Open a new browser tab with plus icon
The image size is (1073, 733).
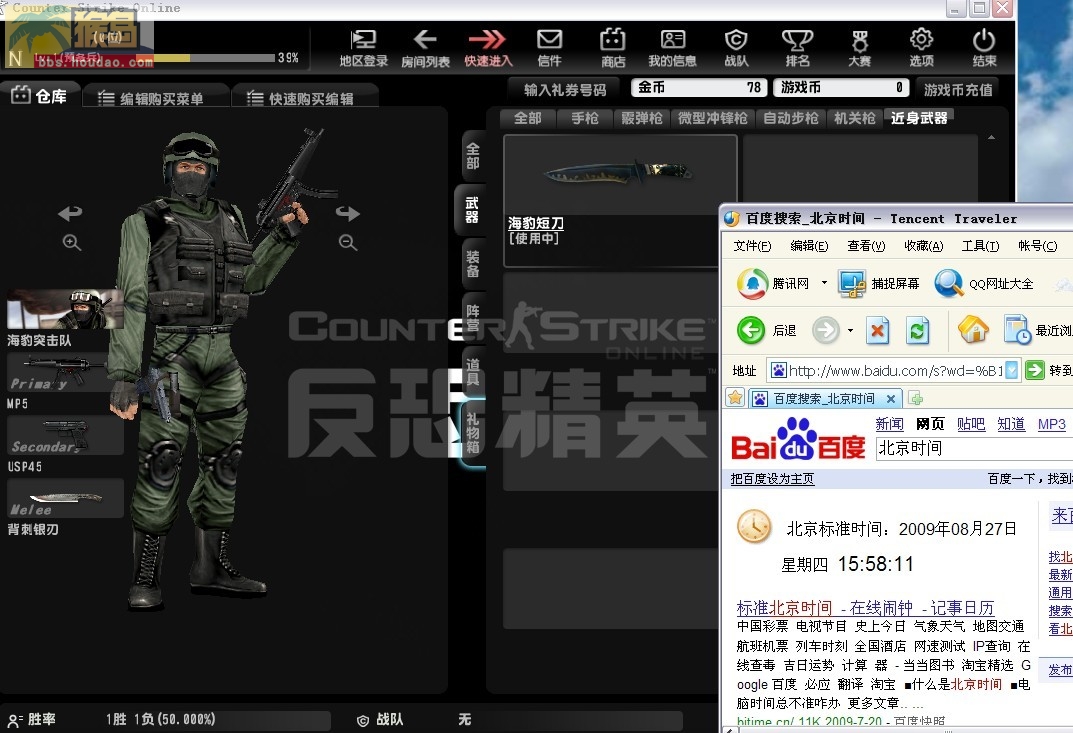[x=915, y=398]
